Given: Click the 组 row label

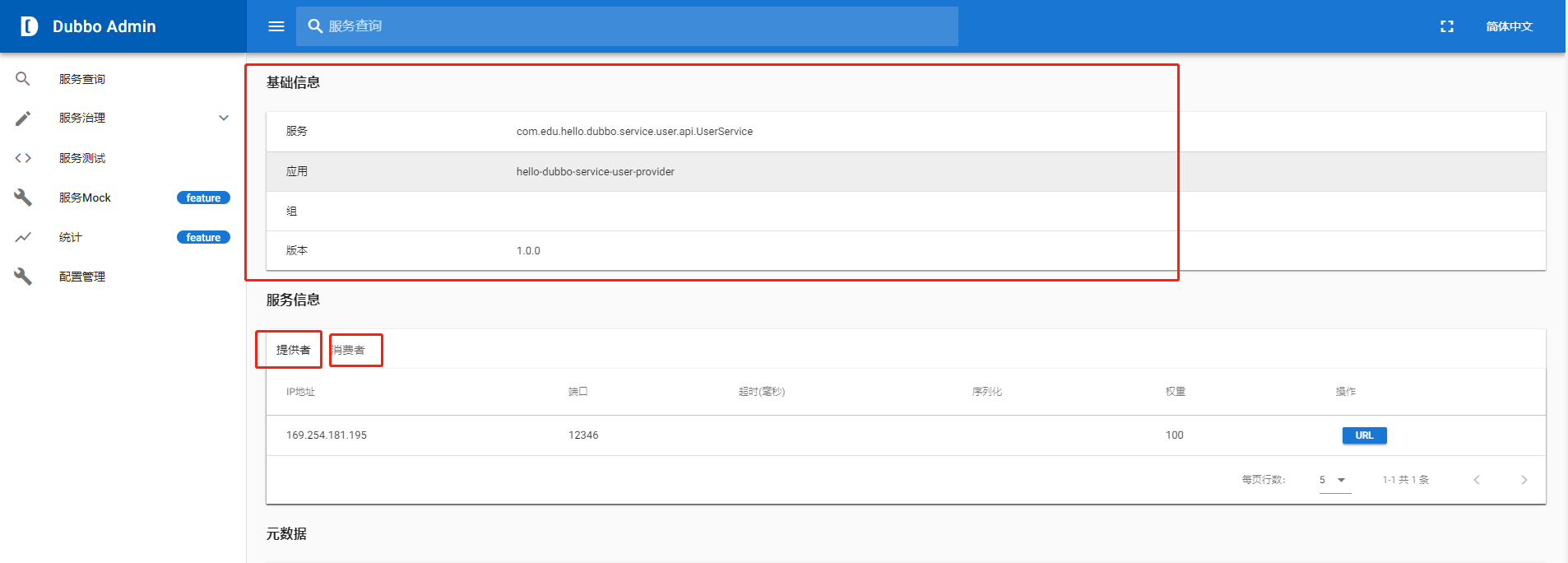Looking at the screenshot, I should [x=292, y=211].
